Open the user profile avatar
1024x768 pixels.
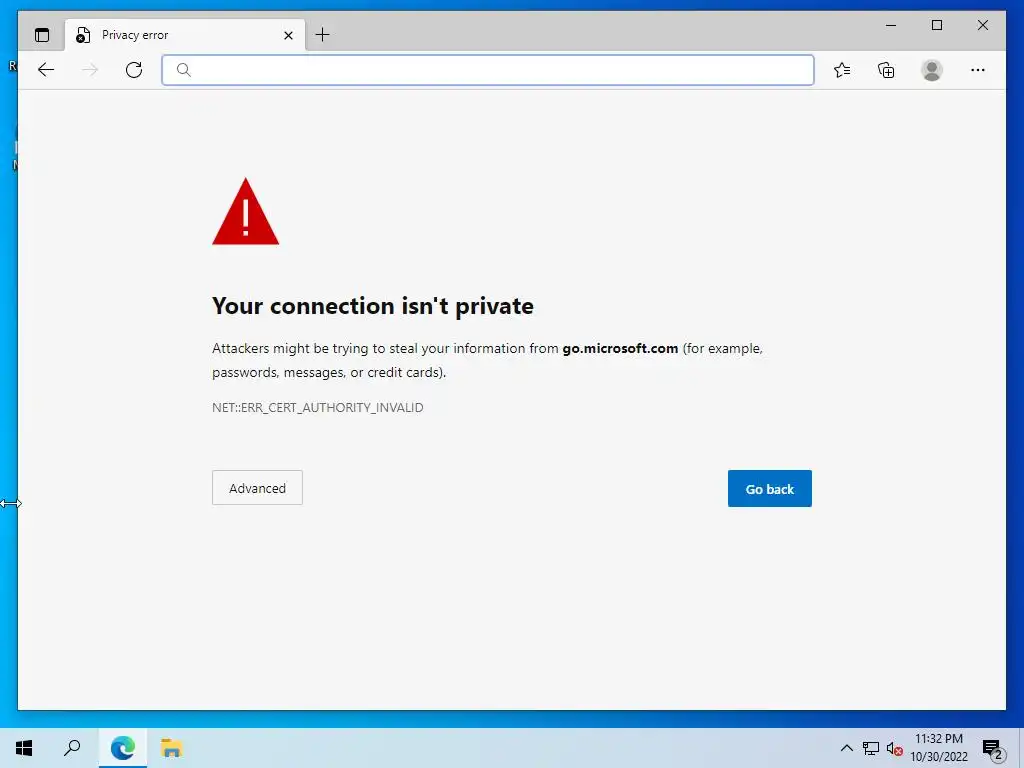point(932,70)
